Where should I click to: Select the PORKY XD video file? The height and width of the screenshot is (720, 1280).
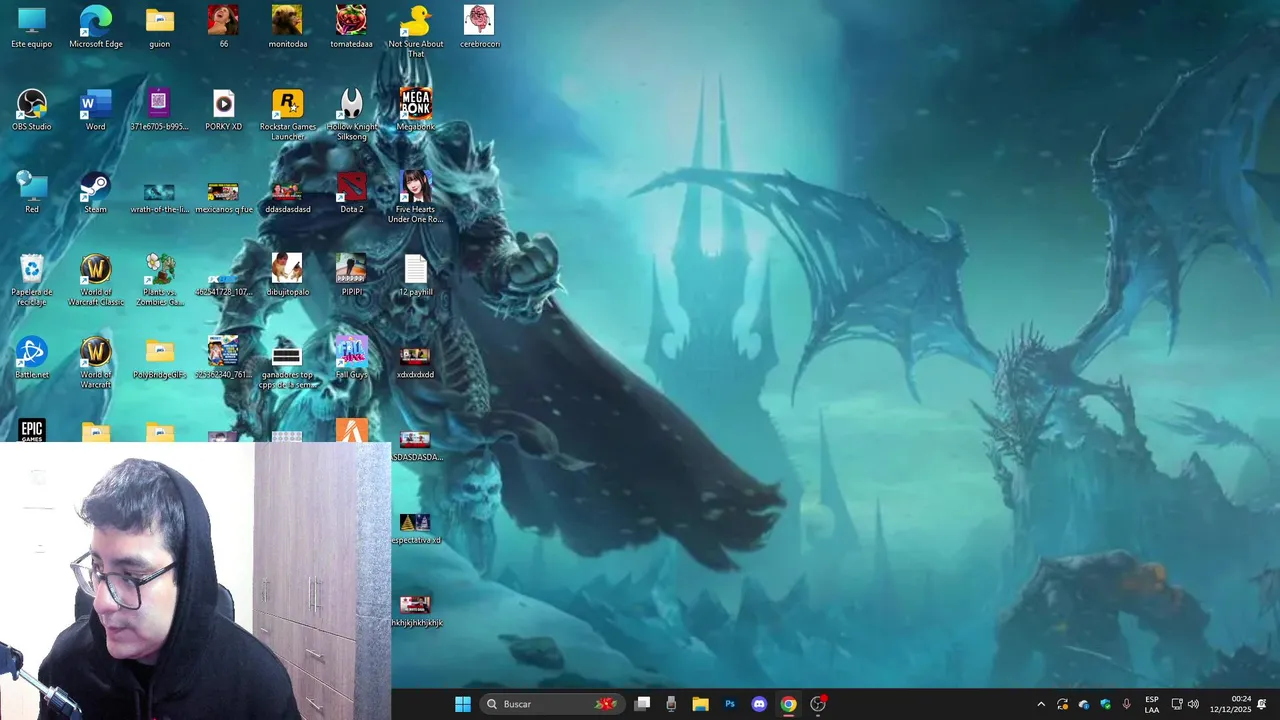coord(223,110)
